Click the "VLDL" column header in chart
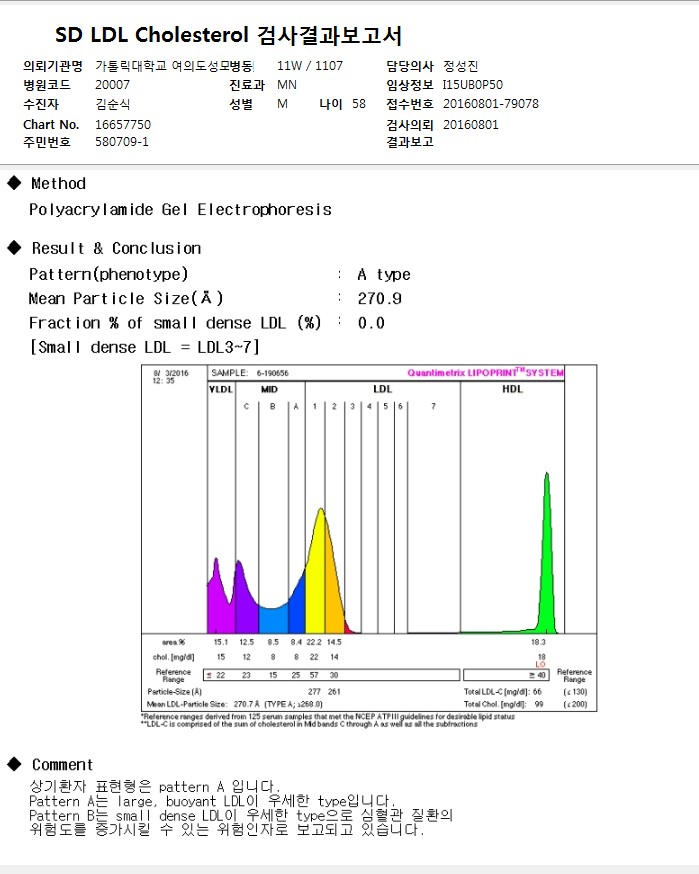Screen dimensions: 699x874 [x=221, y=389]
